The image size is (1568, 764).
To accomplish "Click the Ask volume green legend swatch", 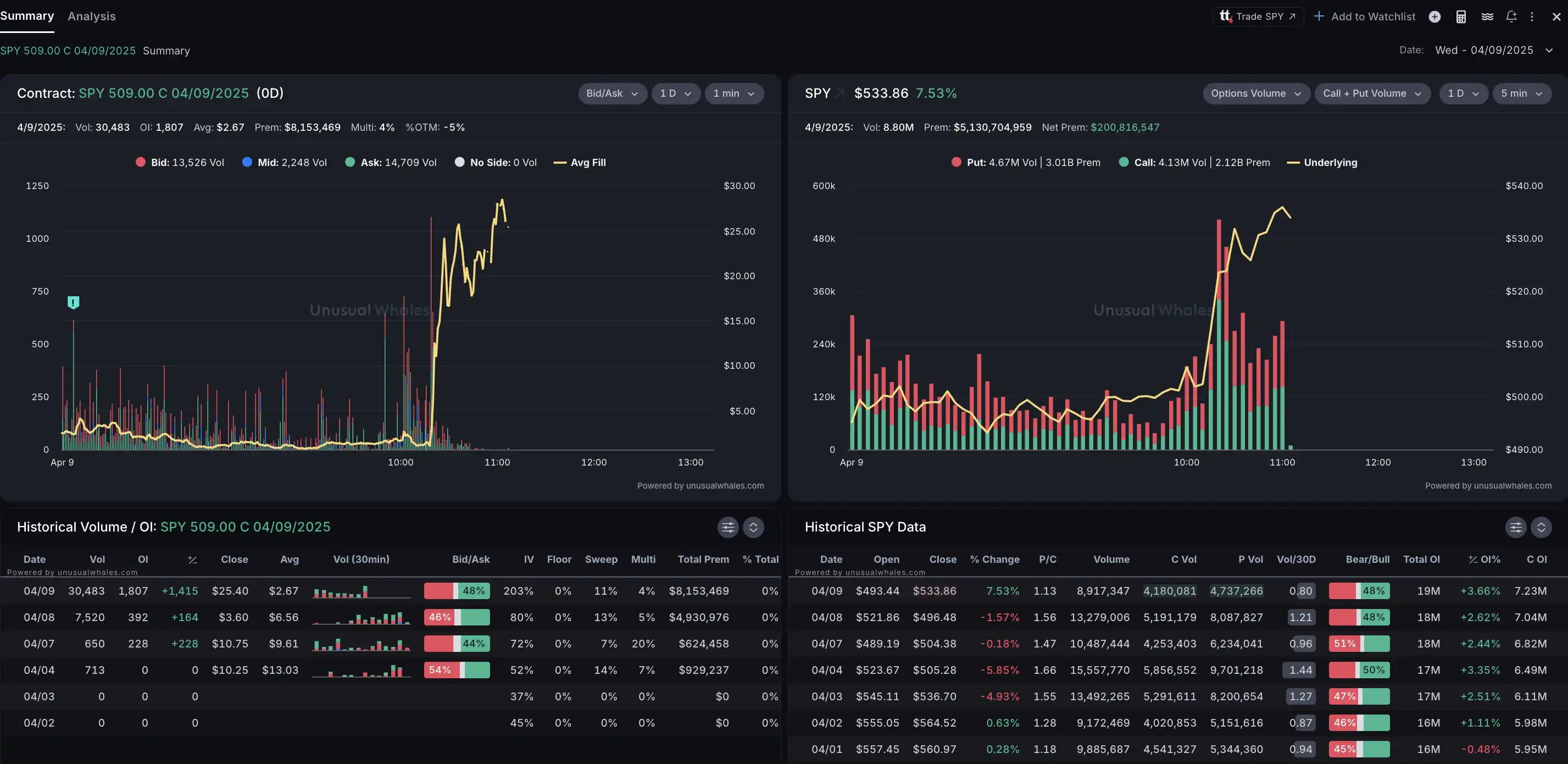I will coord(350,163).
